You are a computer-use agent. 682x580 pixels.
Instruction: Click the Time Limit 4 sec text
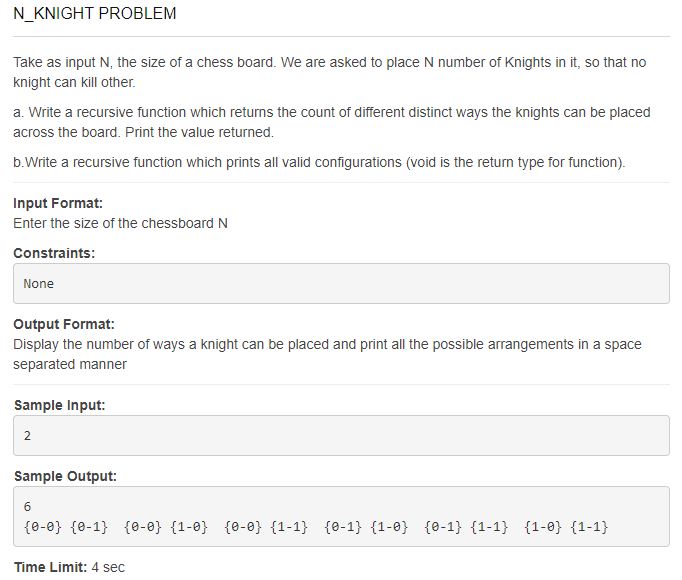click(69, 567)
